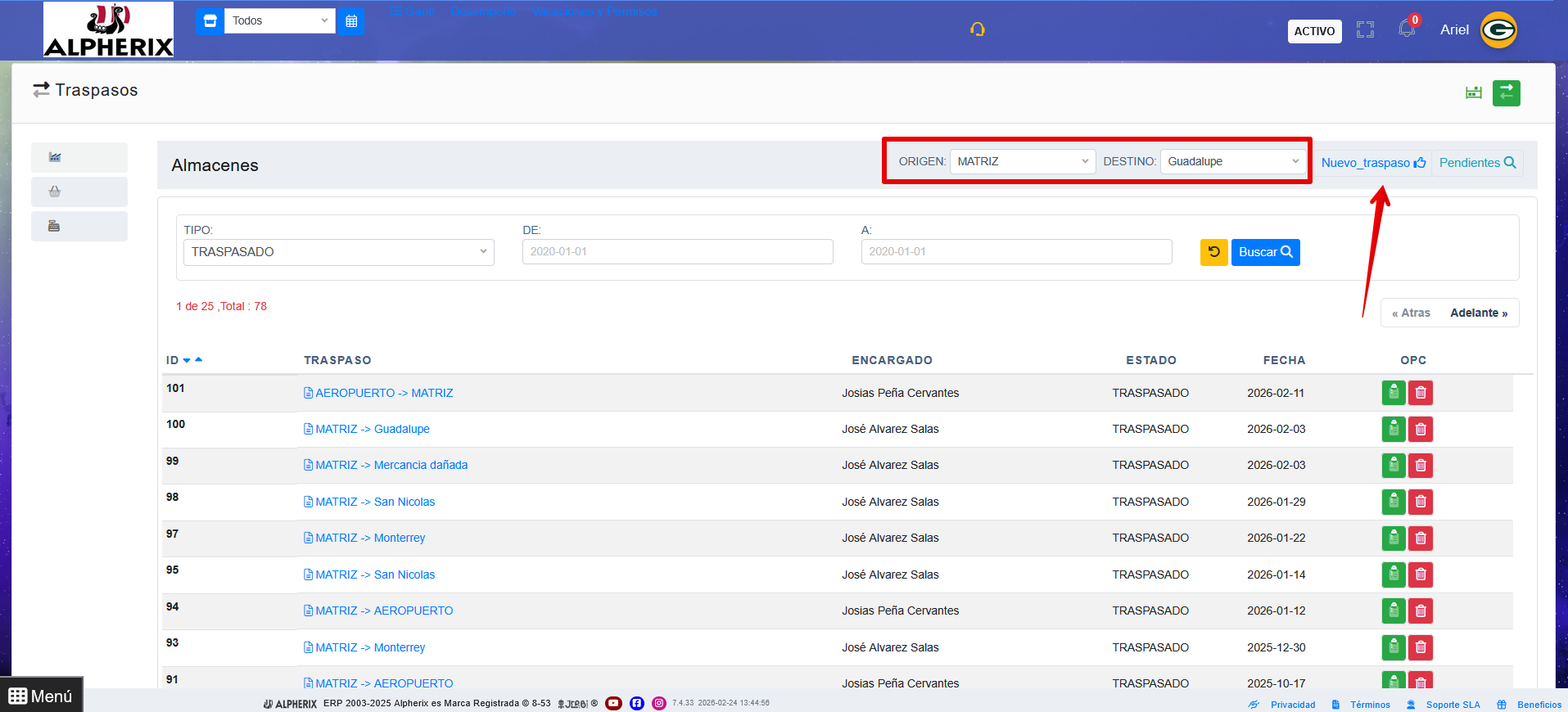This screenshot has width=1568, height=712.
Task: Delete transfer 101 with red trash icon
Action: tap(1421, 393)
